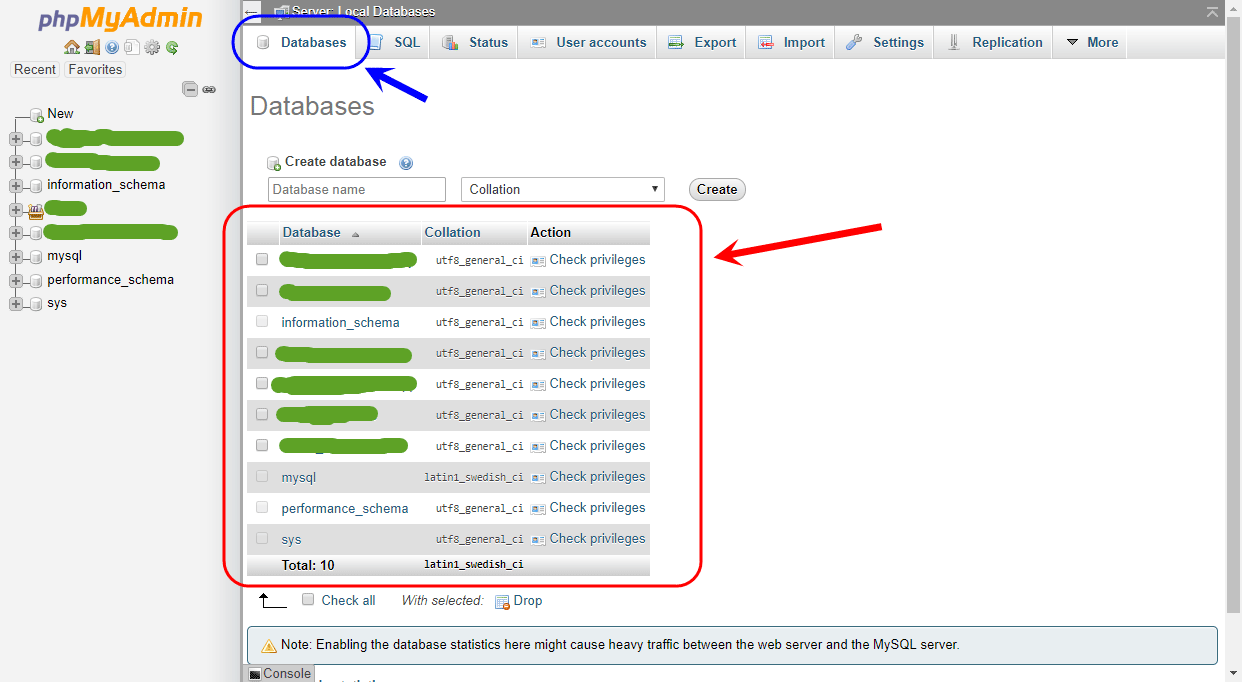This screenshot has height=682, width=1242.
Task: Expand sys node in navigation tree
Action: 16,303
